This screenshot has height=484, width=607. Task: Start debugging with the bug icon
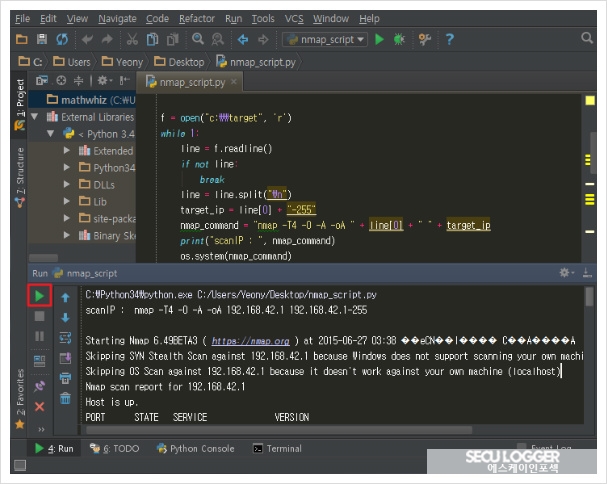(x=399, y=39)
